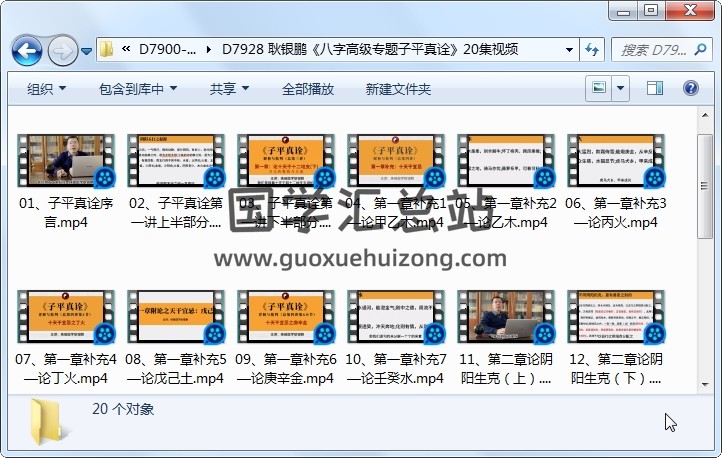Click the scroll up arrow of file list
The height and width of the screenshot is (458, 722).
(x=705, y=115)
